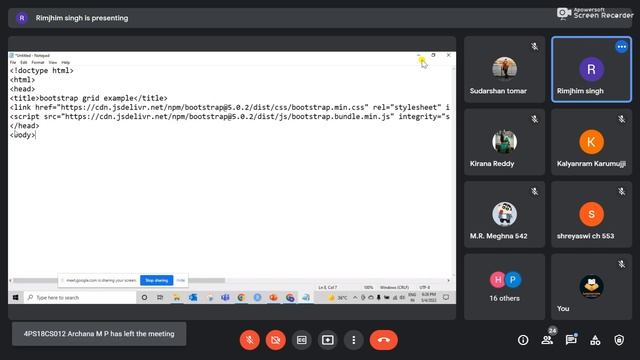Viewport: 640px width, 360px height.
Task: Show everyone participants panel icon
Action: [x=547, y=340]
